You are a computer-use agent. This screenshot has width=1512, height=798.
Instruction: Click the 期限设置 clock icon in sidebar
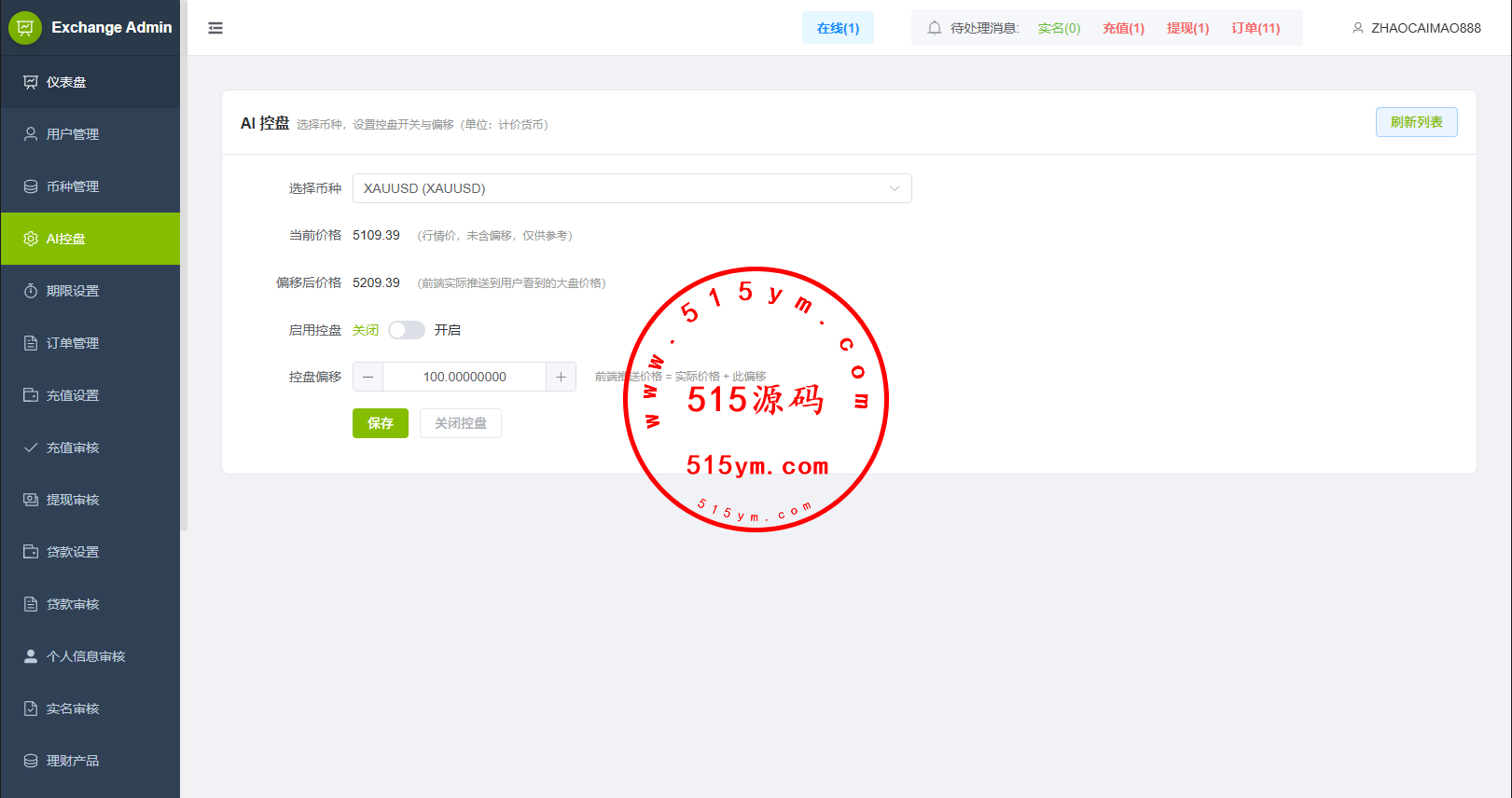(31, 291)
